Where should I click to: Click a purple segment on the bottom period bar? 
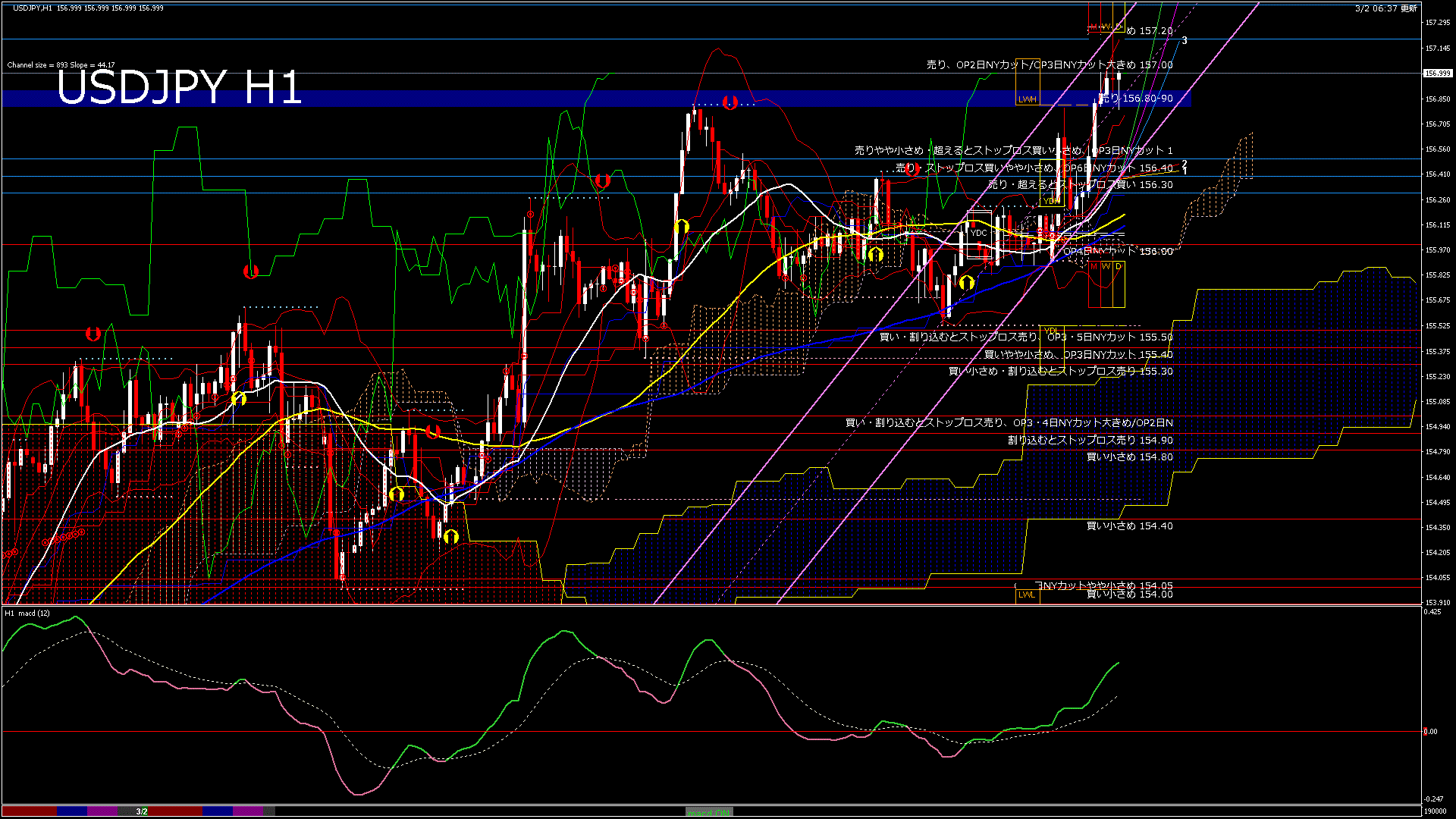coord(102,811)
